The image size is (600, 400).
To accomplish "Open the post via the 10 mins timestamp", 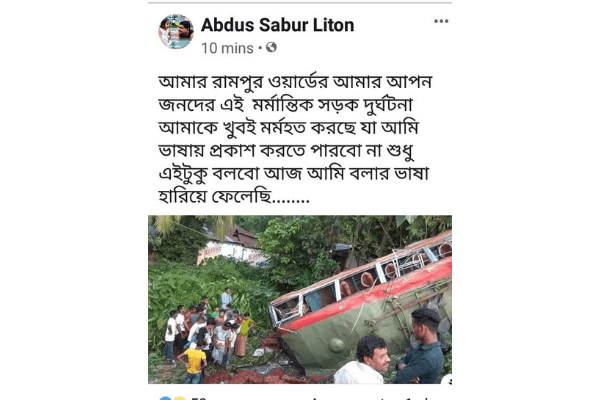I will (227, 48).
